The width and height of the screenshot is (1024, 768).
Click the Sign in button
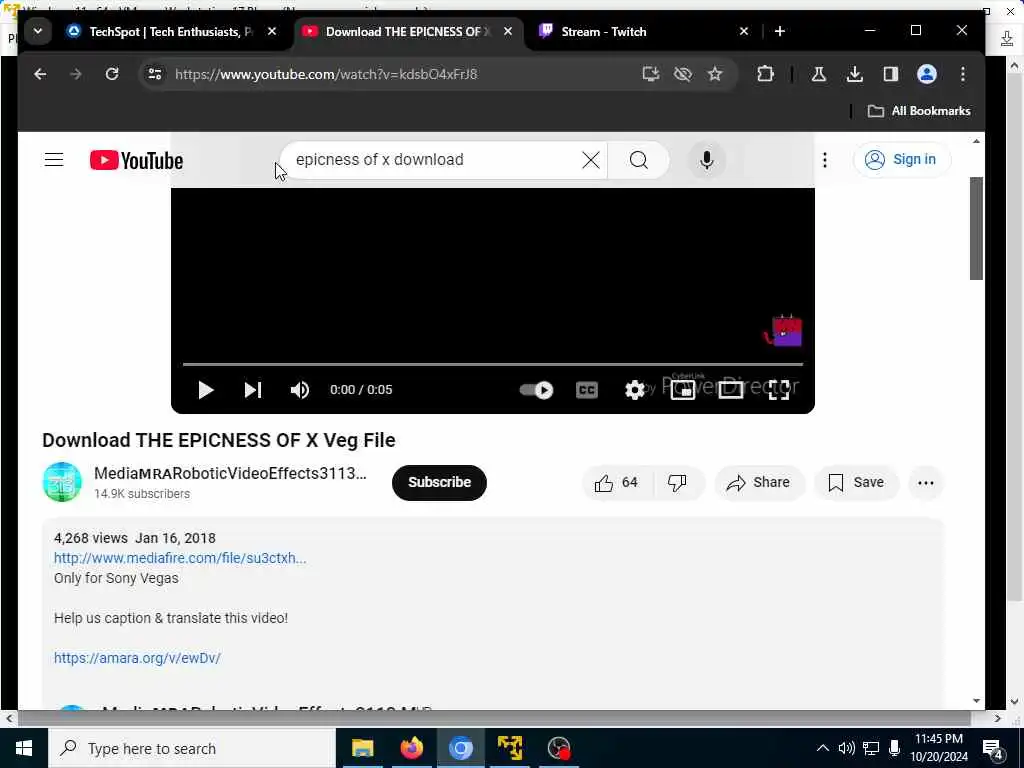tap(902, 159)
